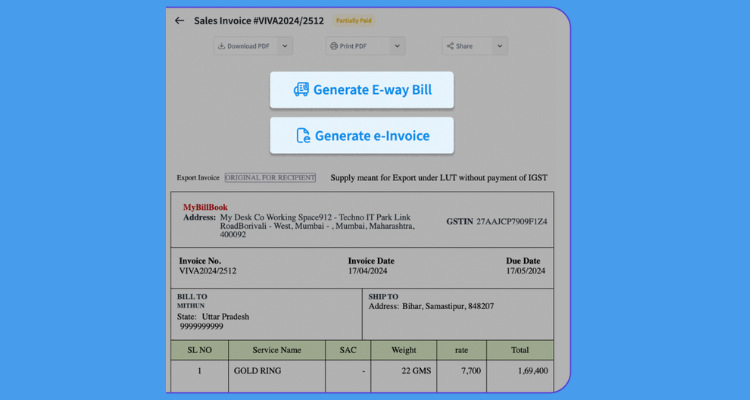
Task: Click the printer icon in Print PDF
Action: coord(334,46)
